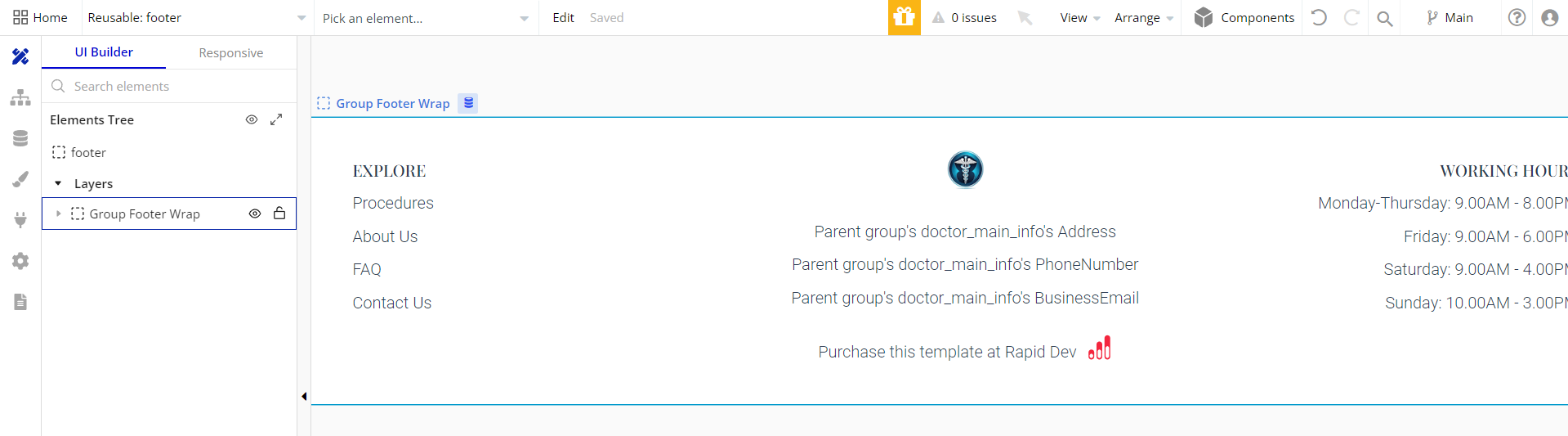Screen dimensions: 1568x436
Task: Open the Arrange menu
Action: pyautogui.click(x=1143, y=17)
